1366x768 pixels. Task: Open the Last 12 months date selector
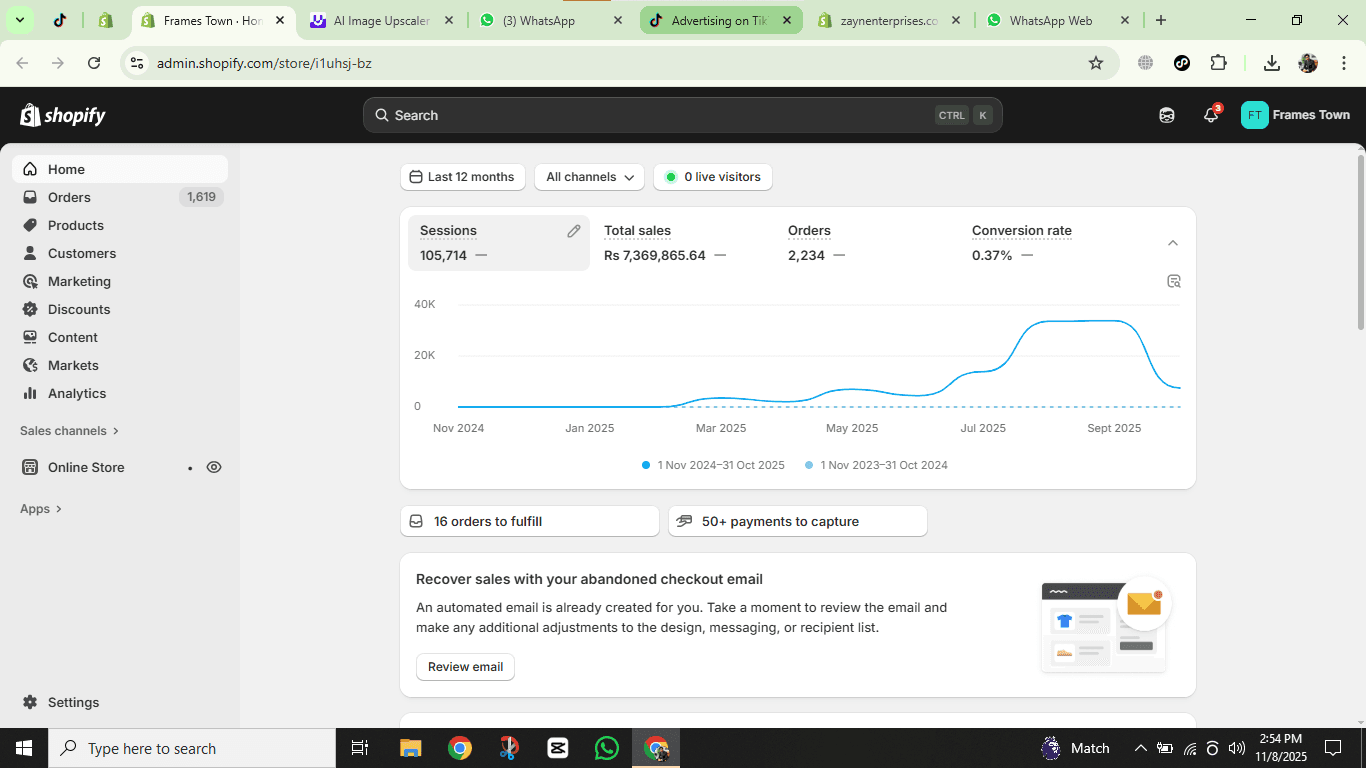click(x=462, y=177)
